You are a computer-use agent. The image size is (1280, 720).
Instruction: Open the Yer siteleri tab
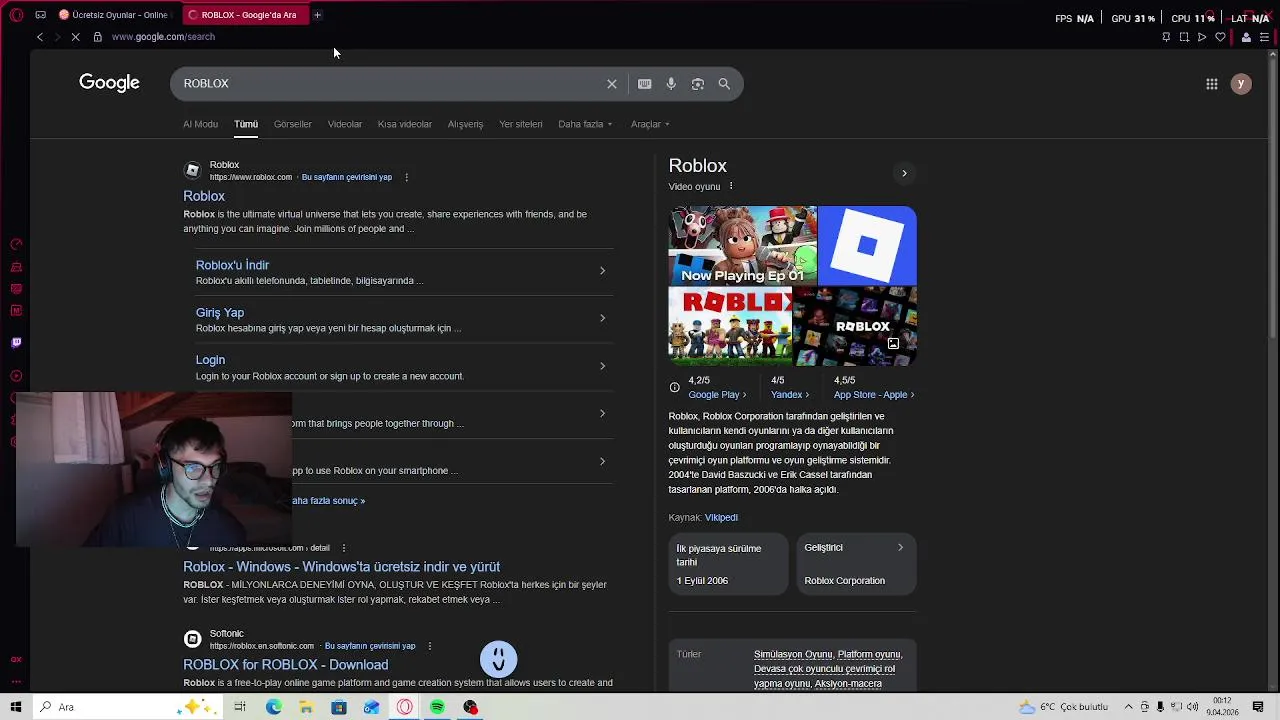pos(521,124)
